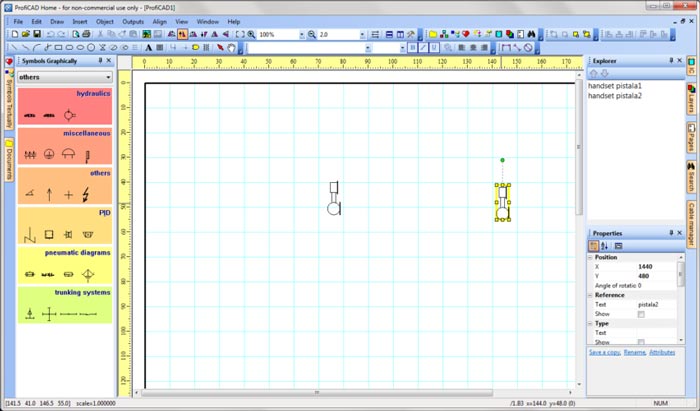Click the binoculars Search toolbar icon
Viewport: 700px width, 411px height.
tap(531, 34)
